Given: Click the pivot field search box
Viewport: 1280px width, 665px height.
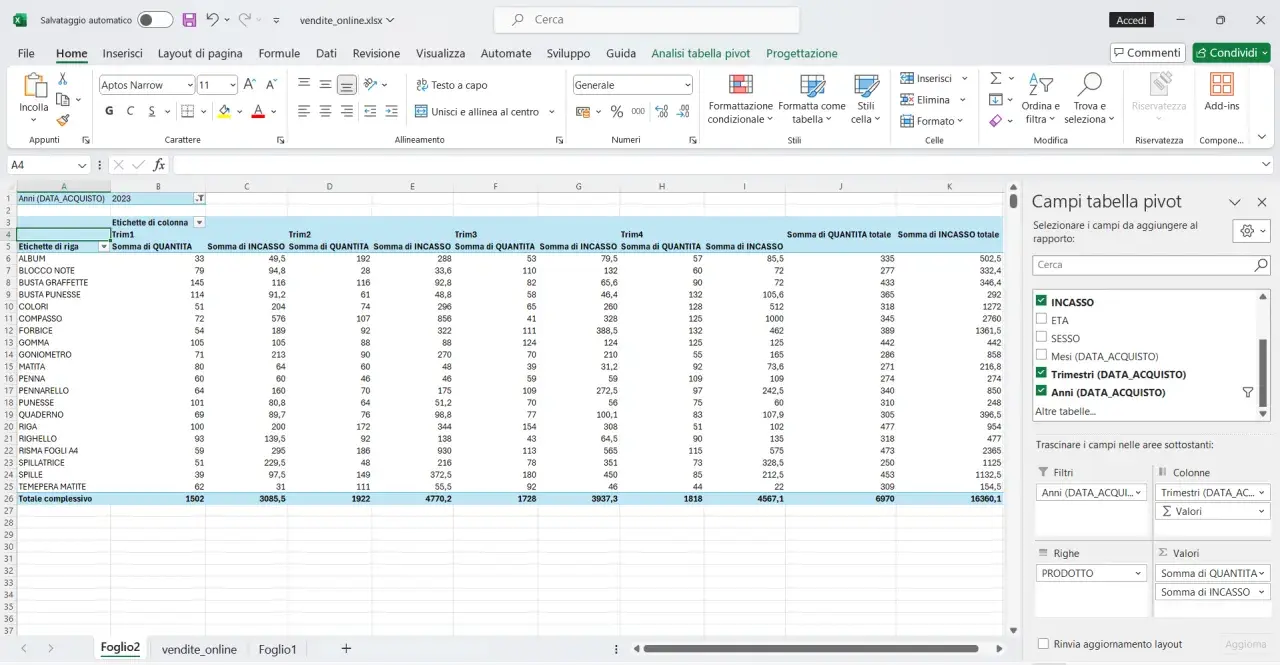Looking at the screenshot, I should pos(1151,265).
